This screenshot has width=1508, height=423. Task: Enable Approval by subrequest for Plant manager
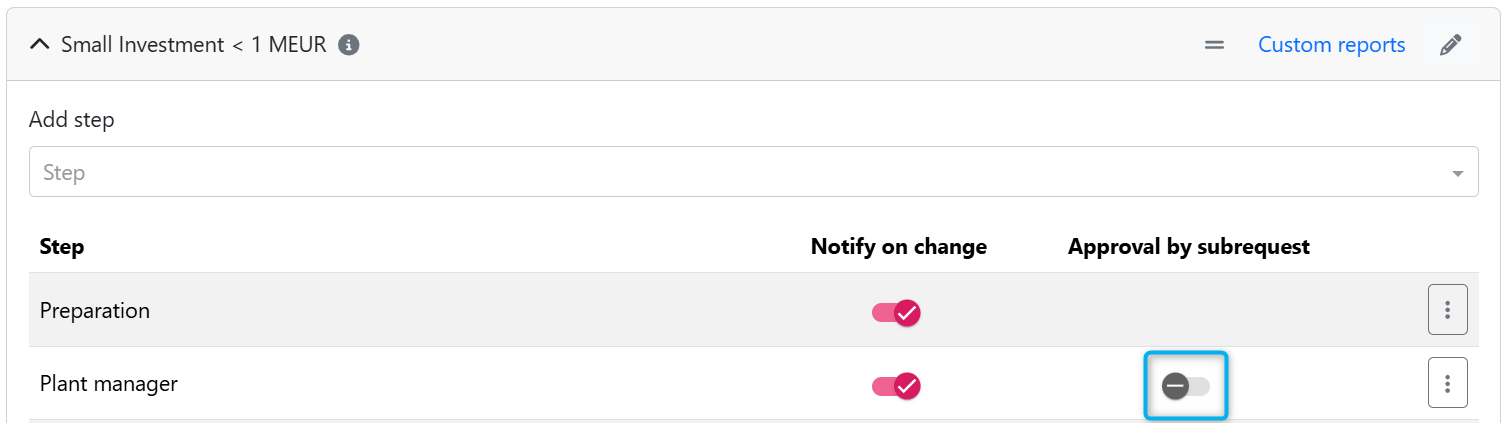(1185, 385)
